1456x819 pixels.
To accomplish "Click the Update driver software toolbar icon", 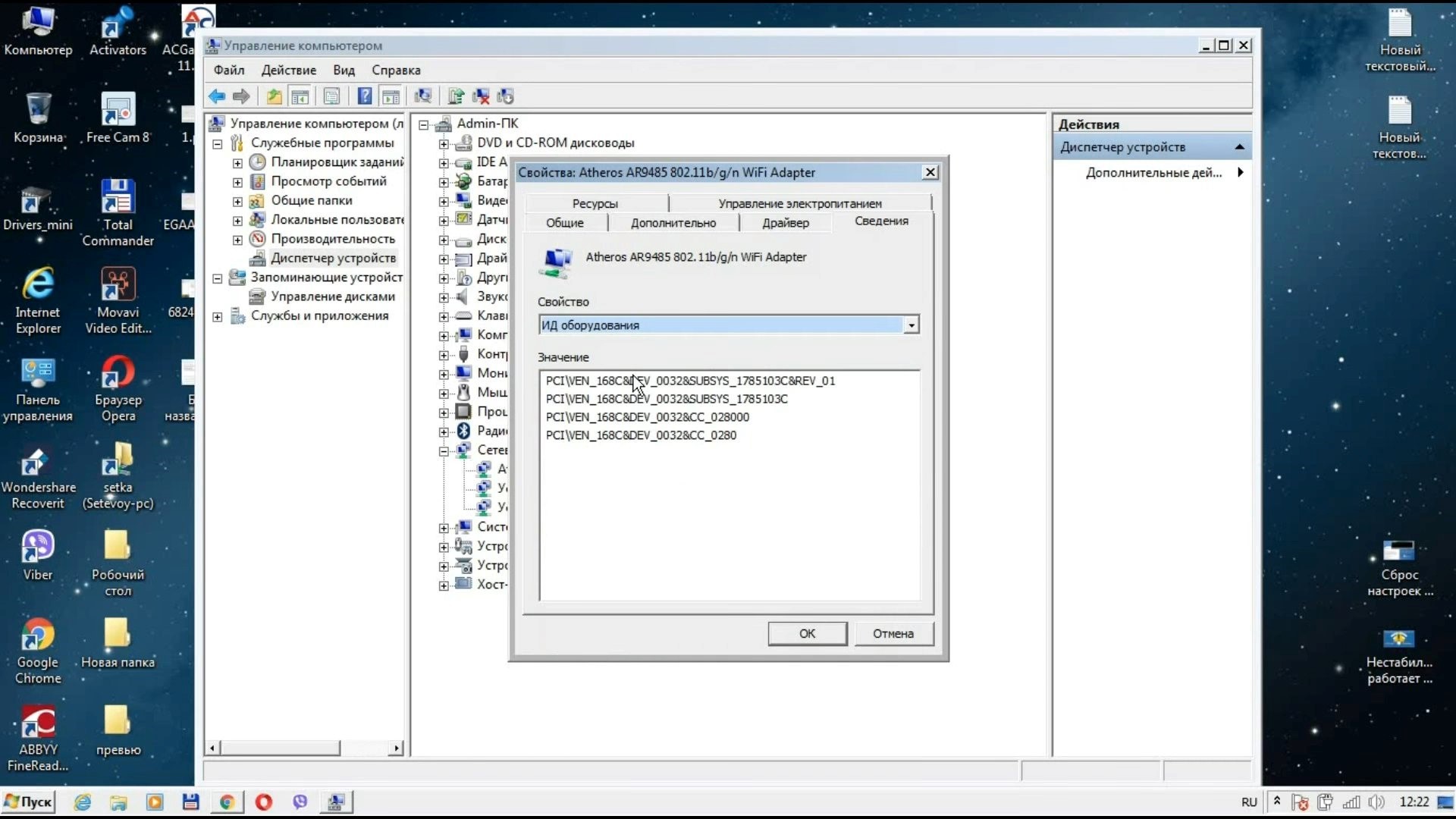I will click(456, 96).
